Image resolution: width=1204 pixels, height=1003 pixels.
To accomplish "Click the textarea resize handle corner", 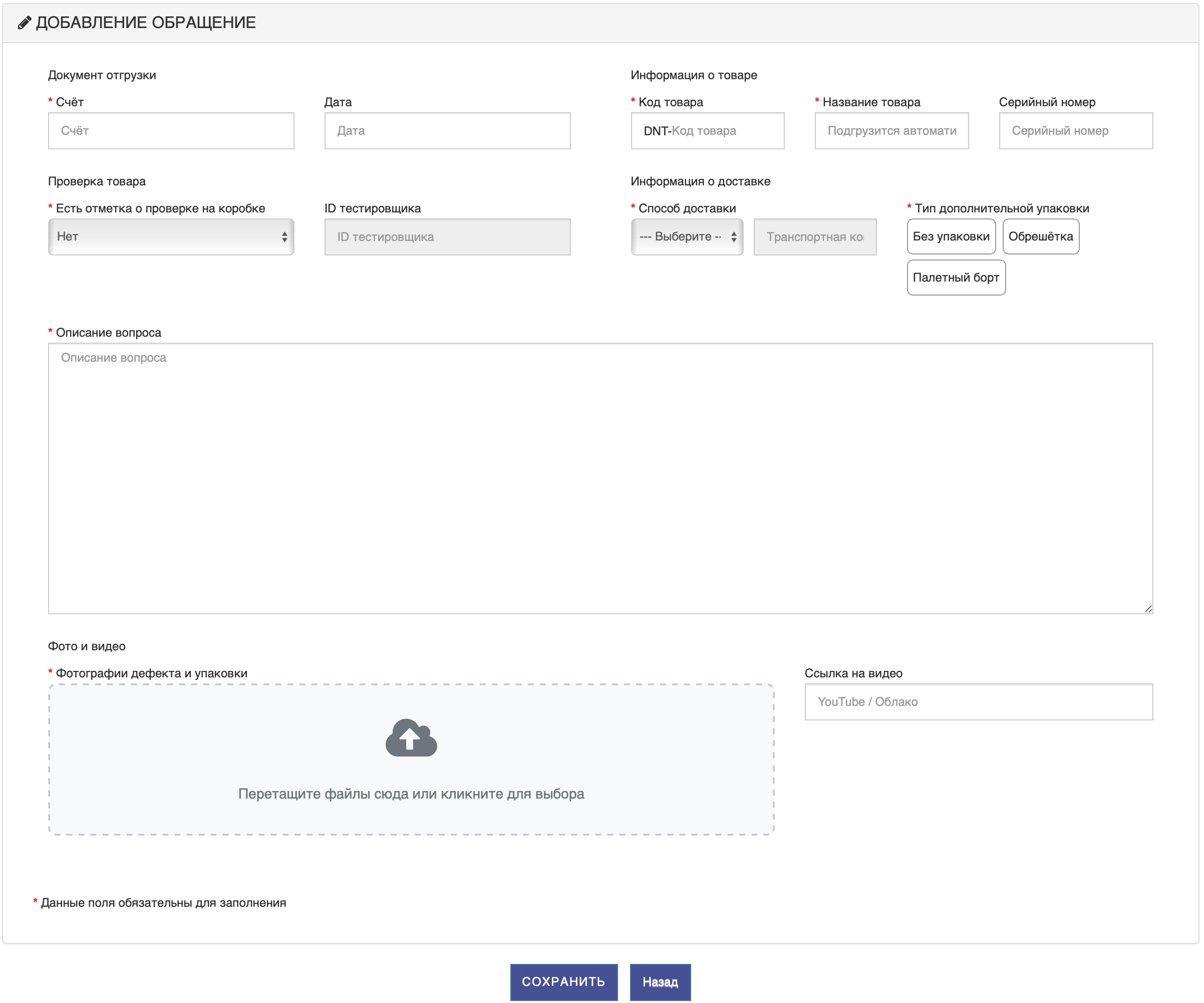I will click(x=1148, y=609).
